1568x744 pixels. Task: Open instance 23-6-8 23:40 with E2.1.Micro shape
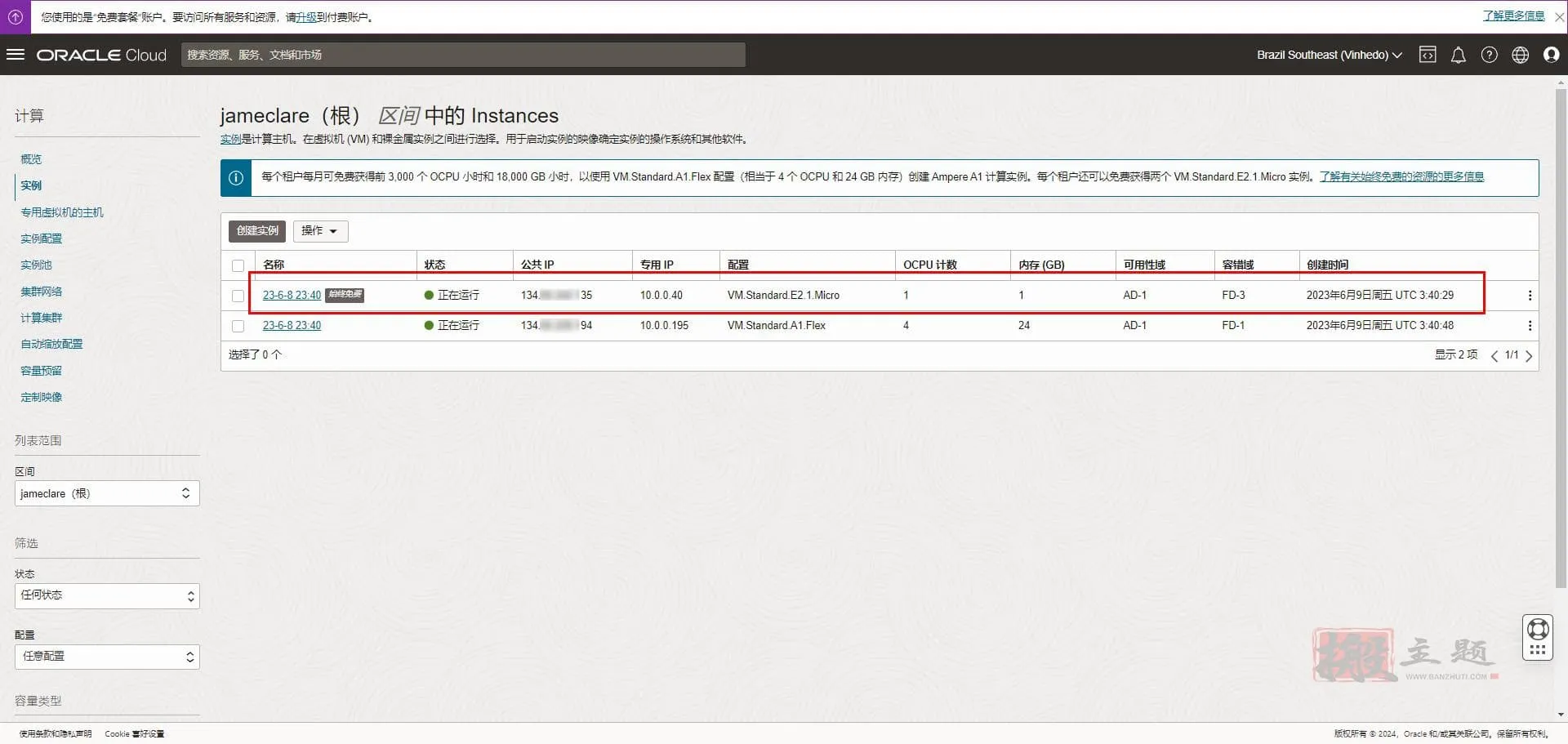click(x=292, y=296)
